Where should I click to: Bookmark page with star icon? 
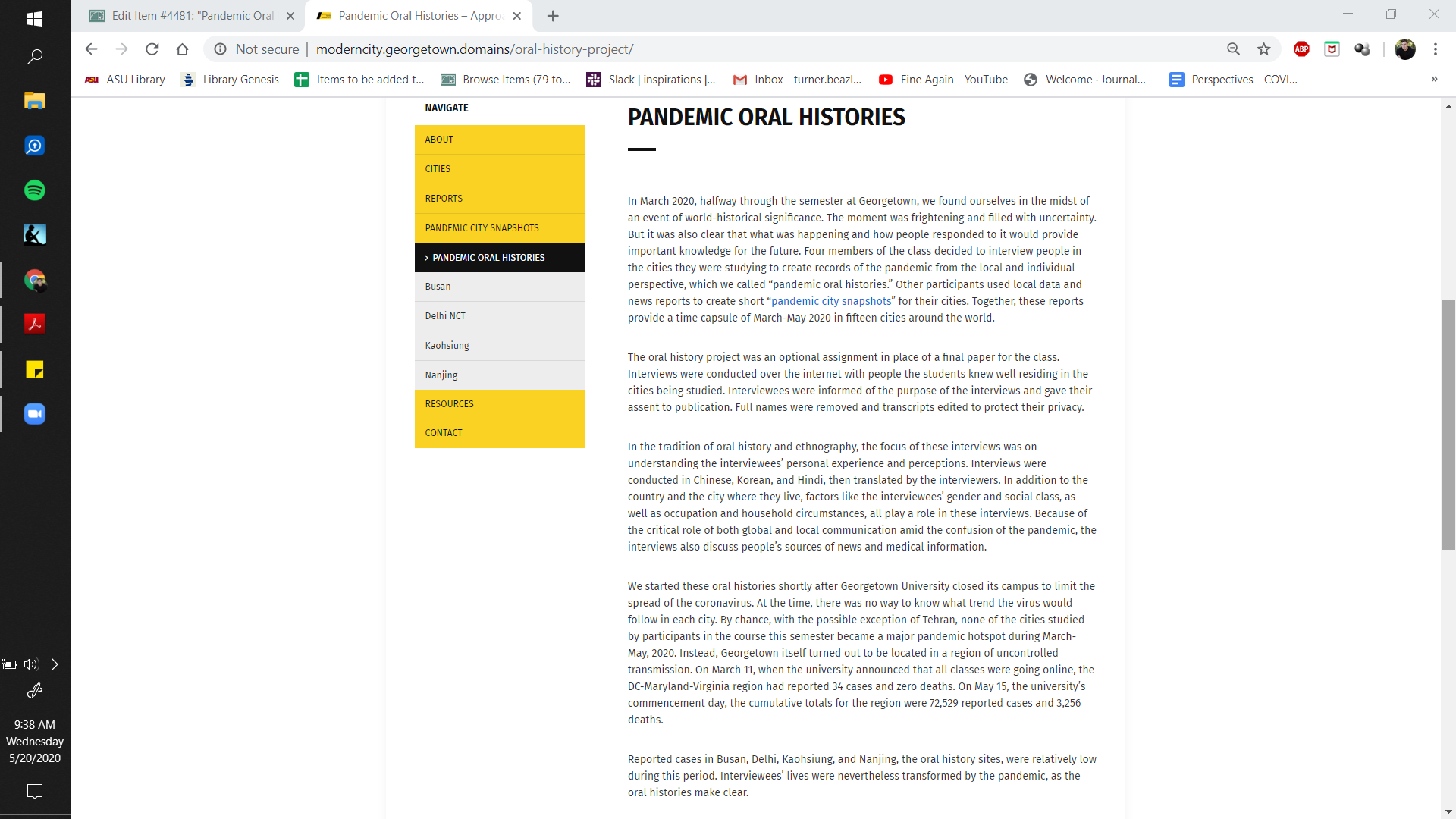pos(1263,49)
